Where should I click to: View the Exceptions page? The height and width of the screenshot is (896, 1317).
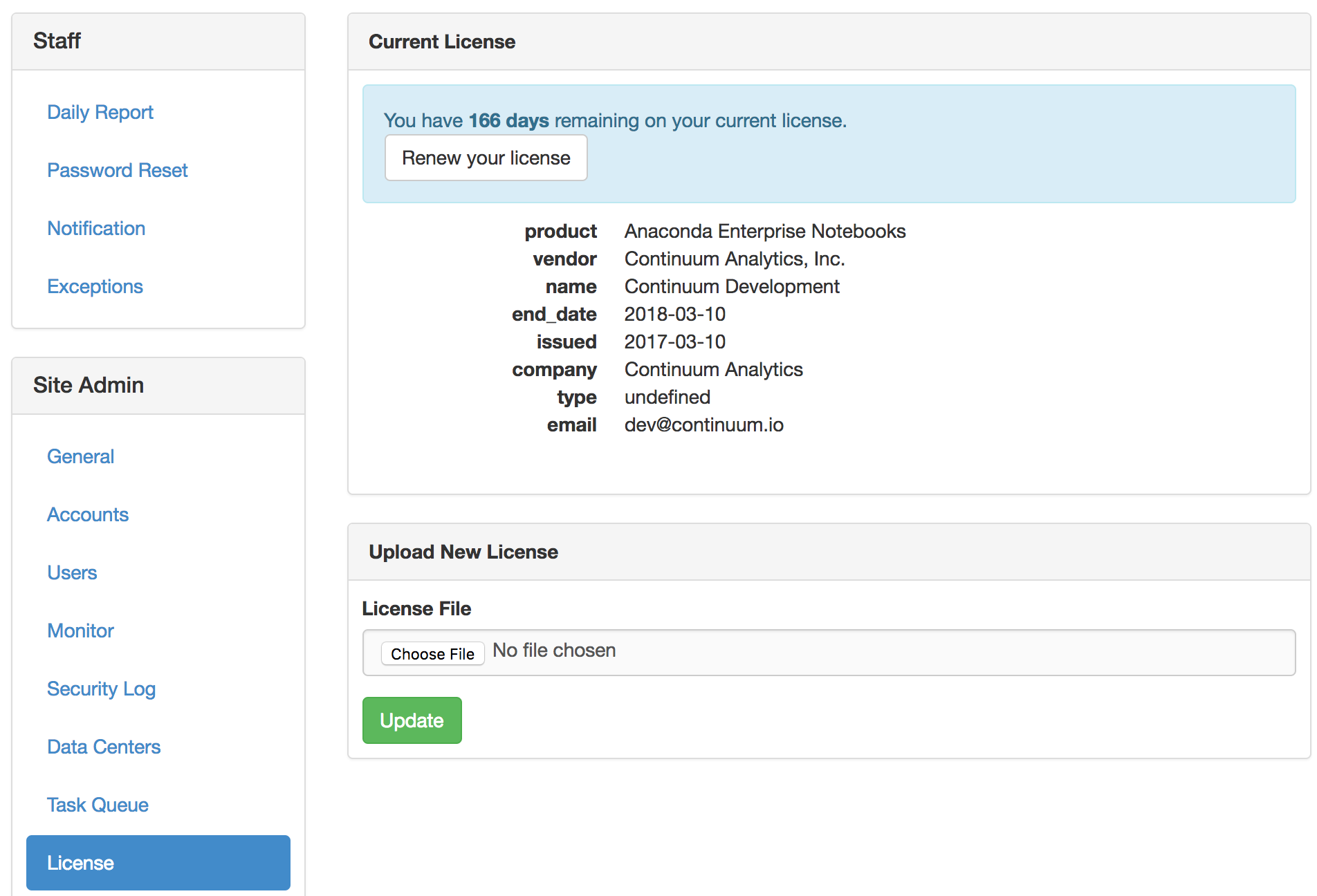tap(95, 286)
